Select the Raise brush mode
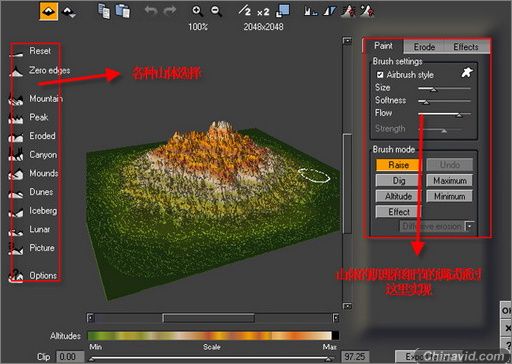512x364 pixels. [398, 165]
